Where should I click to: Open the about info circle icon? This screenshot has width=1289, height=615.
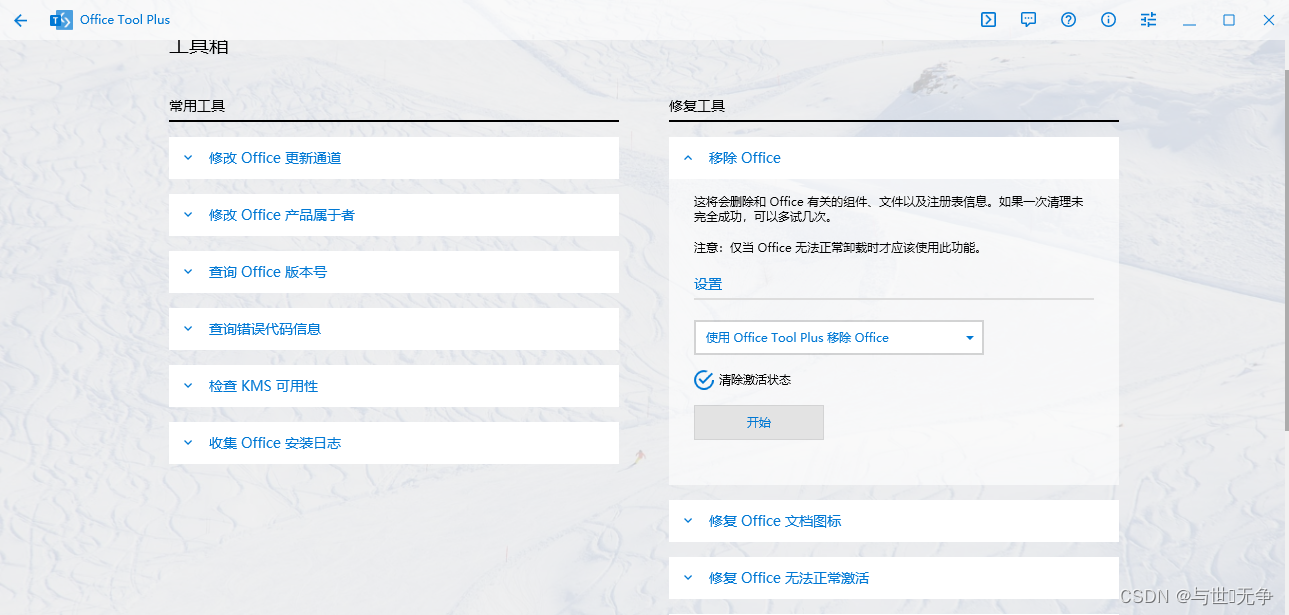click(x=1108, y=20)
